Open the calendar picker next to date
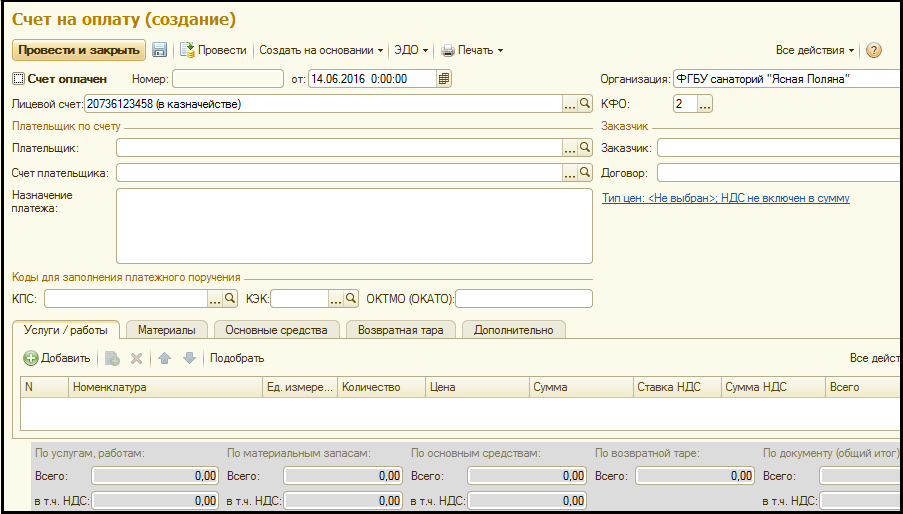 pos(444,78)
